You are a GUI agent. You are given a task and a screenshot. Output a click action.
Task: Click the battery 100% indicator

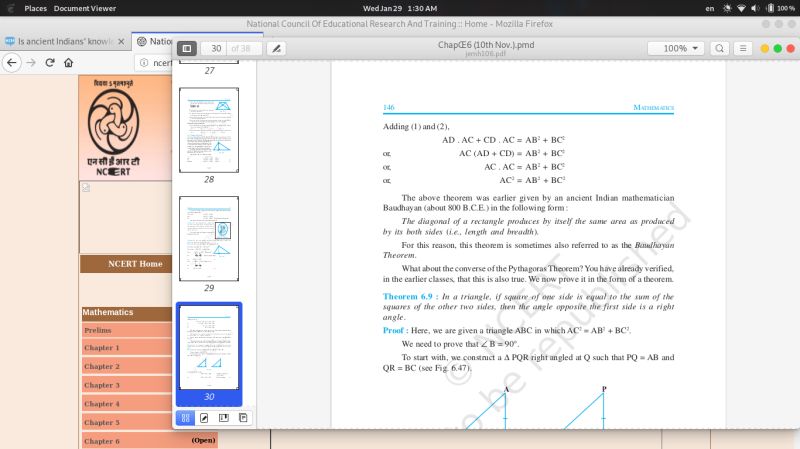point(781,8)
